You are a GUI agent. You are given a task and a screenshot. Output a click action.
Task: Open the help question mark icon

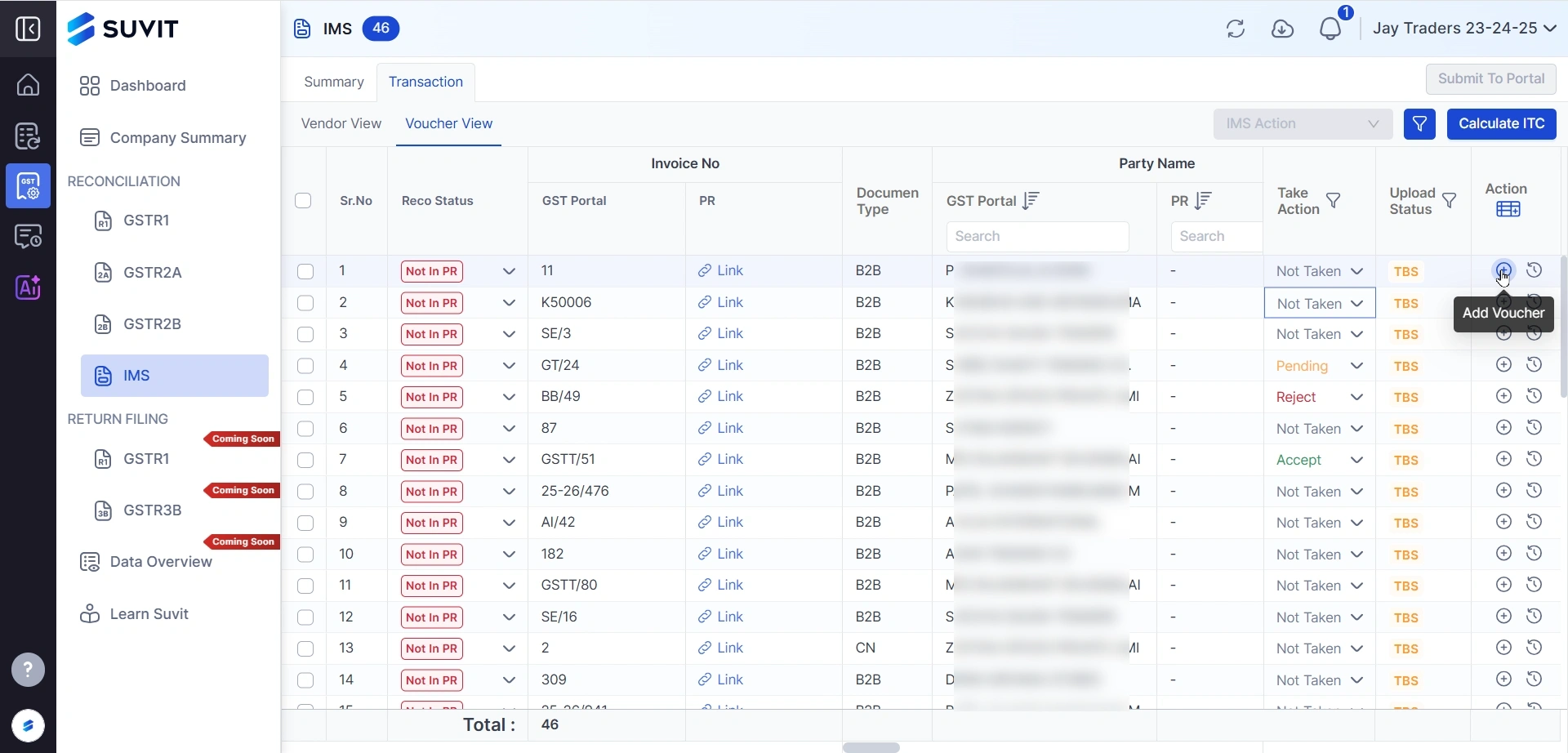[28, 671]
